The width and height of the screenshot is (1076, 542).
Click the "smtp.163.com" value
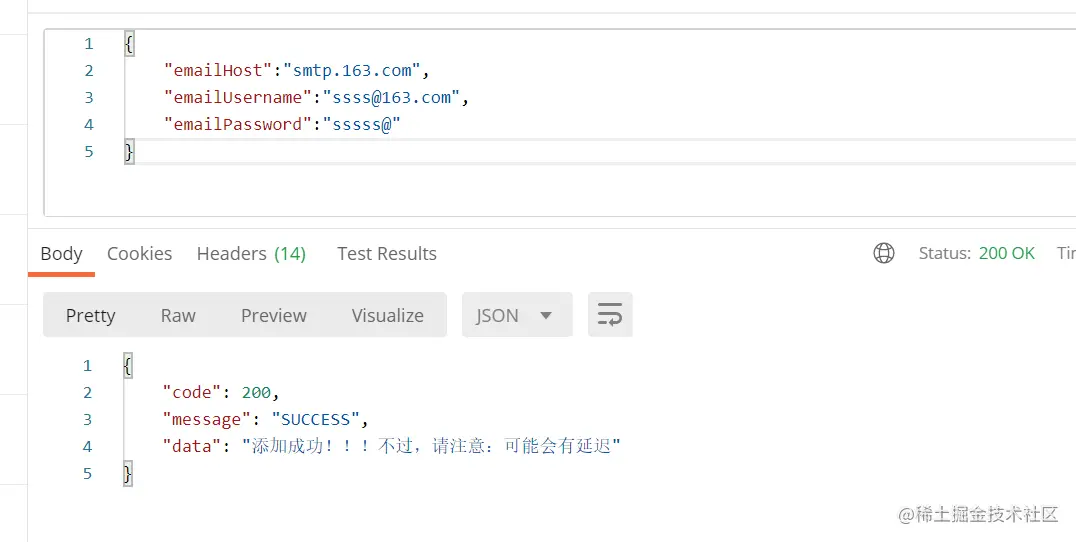pos(351,70)
